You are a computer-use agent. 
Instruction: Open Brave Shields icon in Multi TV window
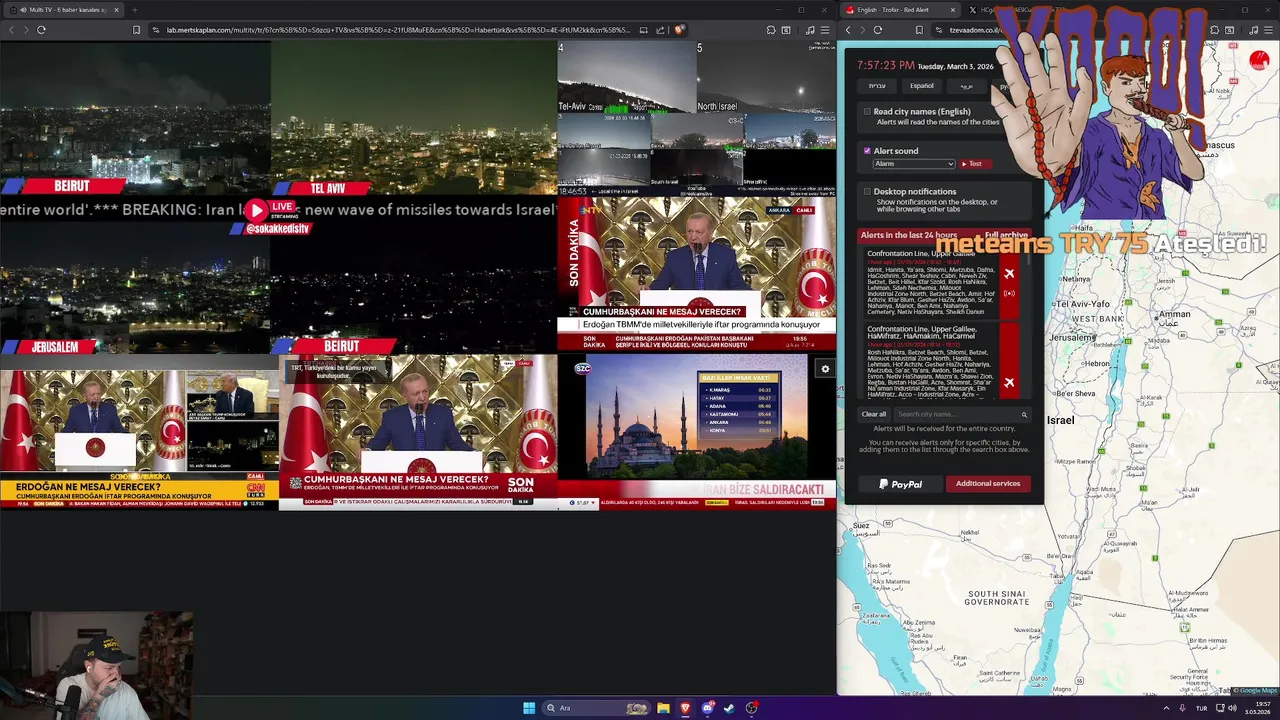[x=679, y=30]
